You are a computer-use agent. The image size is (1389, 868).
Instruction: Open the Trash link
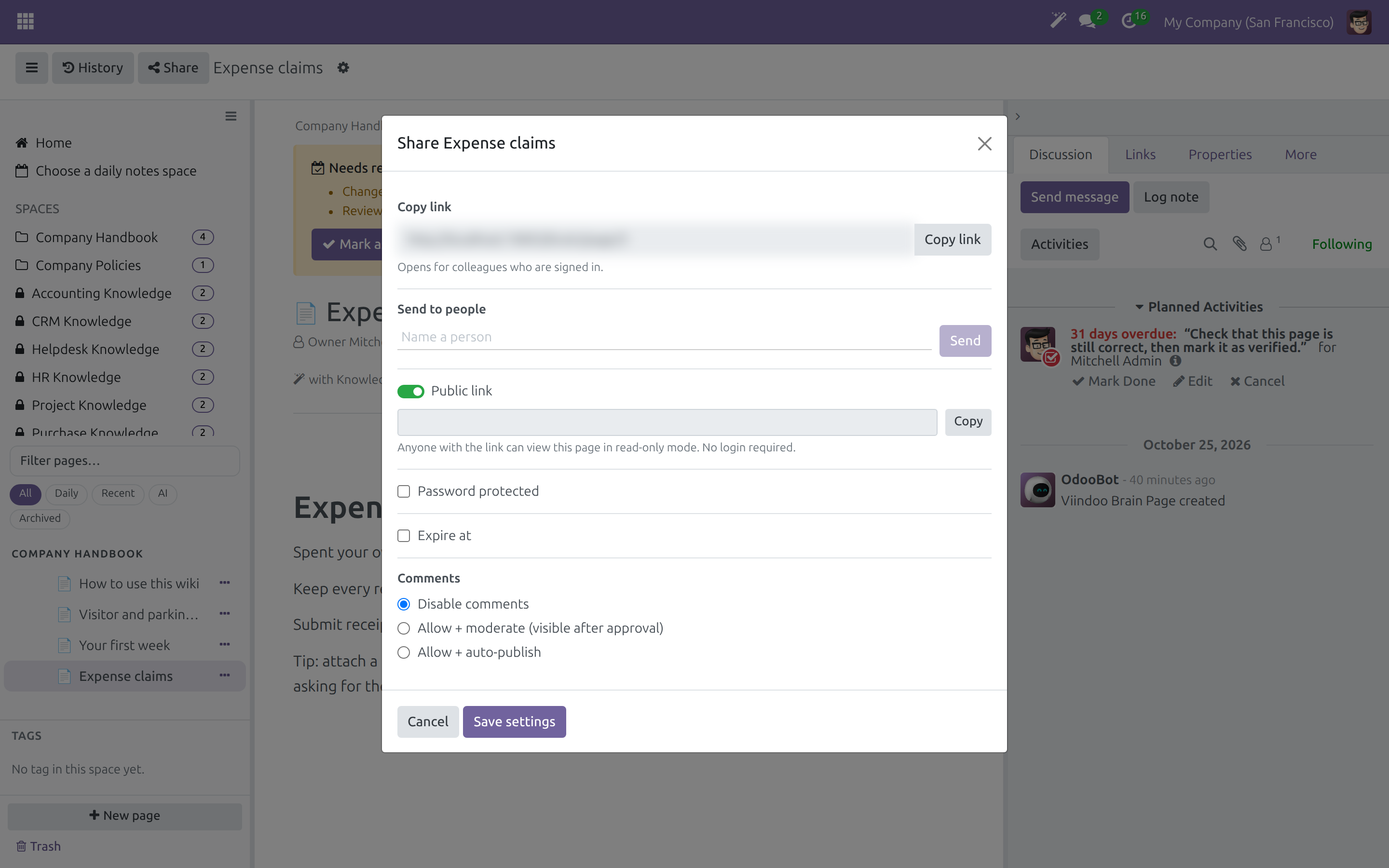[38, 846]
